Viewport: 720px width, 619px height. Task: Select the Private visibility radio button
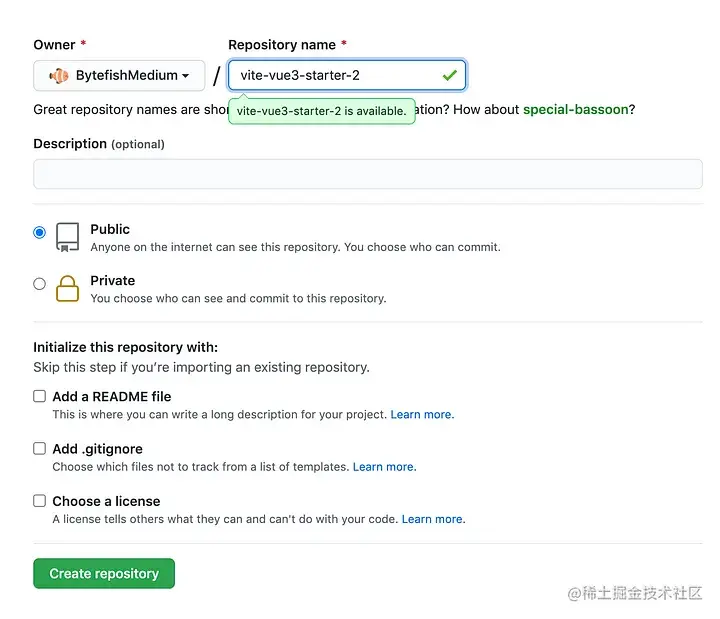tap(40, 284)
